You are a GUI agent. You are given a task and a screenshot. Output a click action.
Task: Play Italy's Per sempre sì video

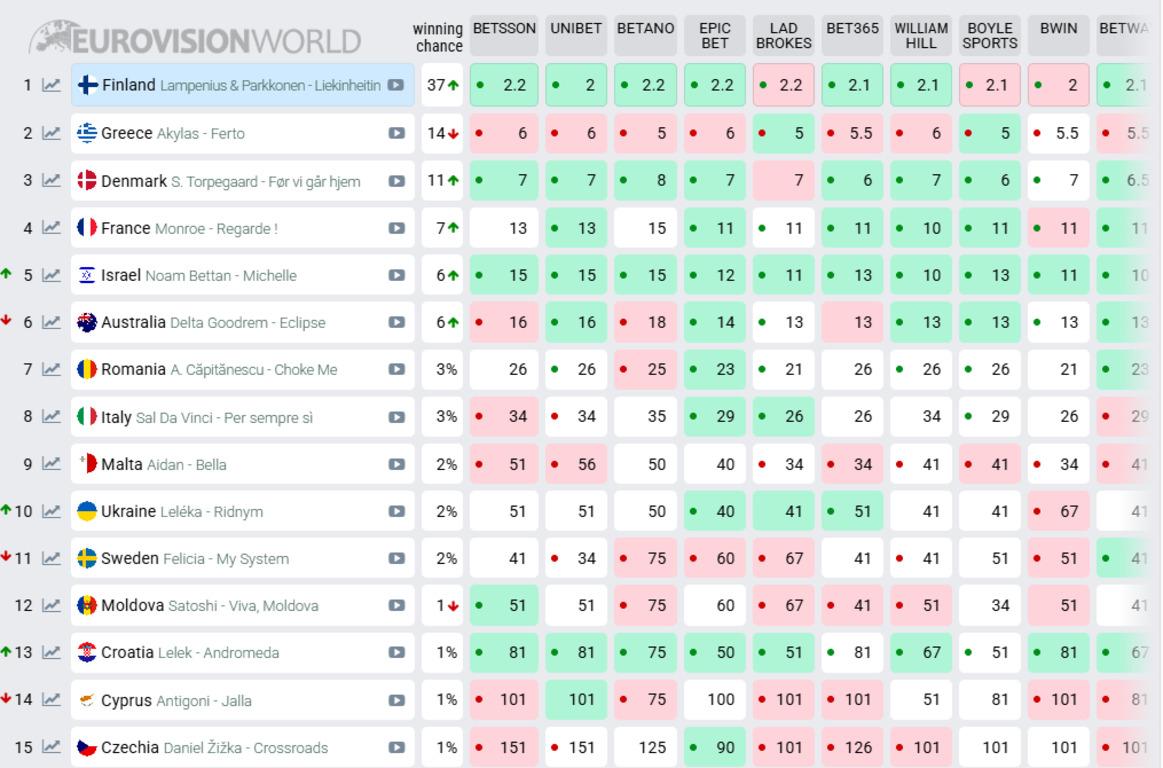coord(396,417)
